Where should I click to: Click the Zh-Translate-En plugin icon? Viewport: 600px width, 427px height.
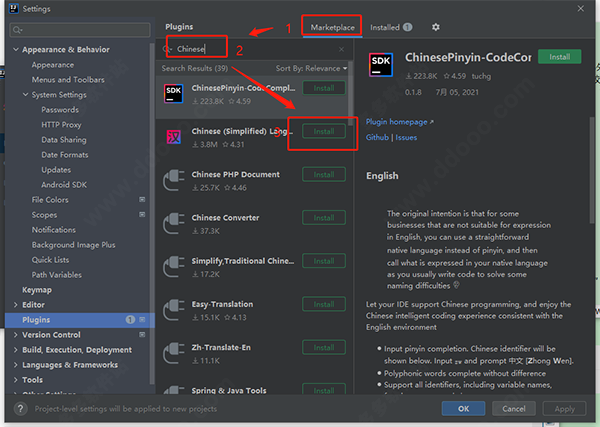click(174, 353)
